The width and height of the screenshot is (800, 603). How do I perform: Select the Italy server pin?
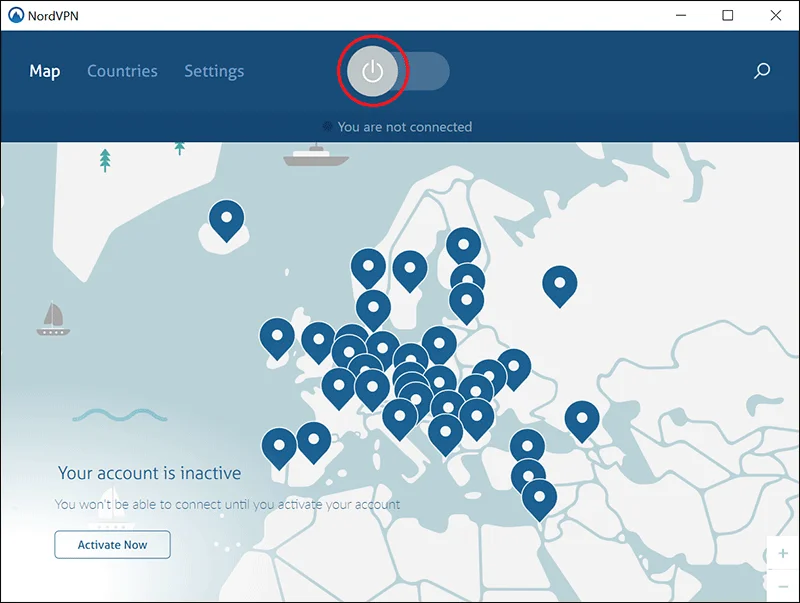coord(400,419)
